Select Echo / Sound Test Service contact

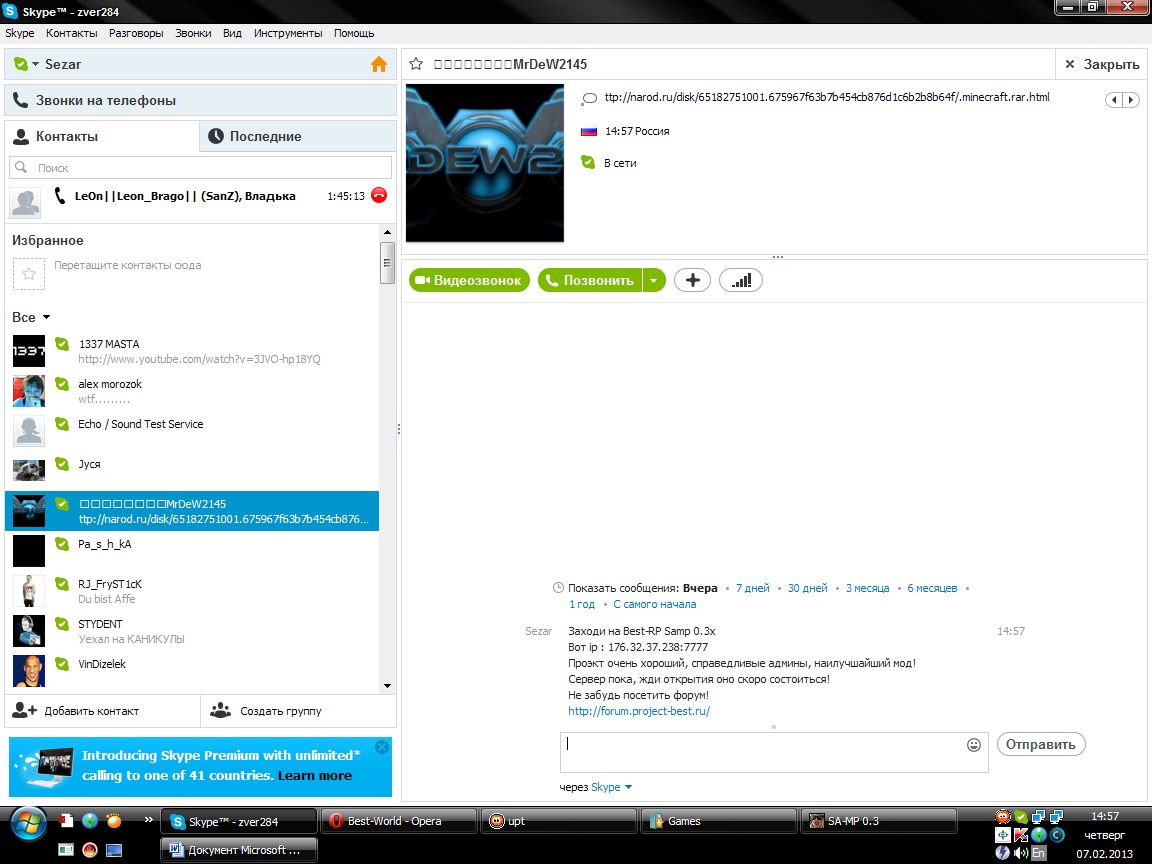192,431
